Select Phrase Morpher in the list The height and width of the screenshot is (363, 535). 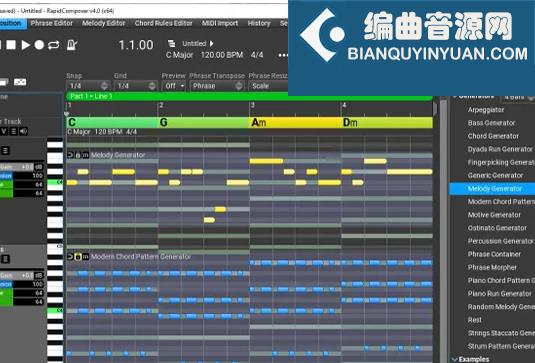[492, 267]
